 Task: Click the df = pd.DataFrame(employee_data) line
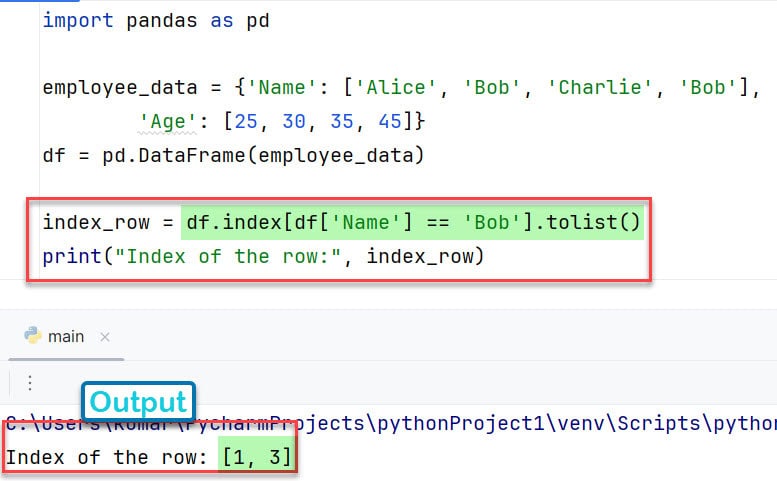coord(233,156)
